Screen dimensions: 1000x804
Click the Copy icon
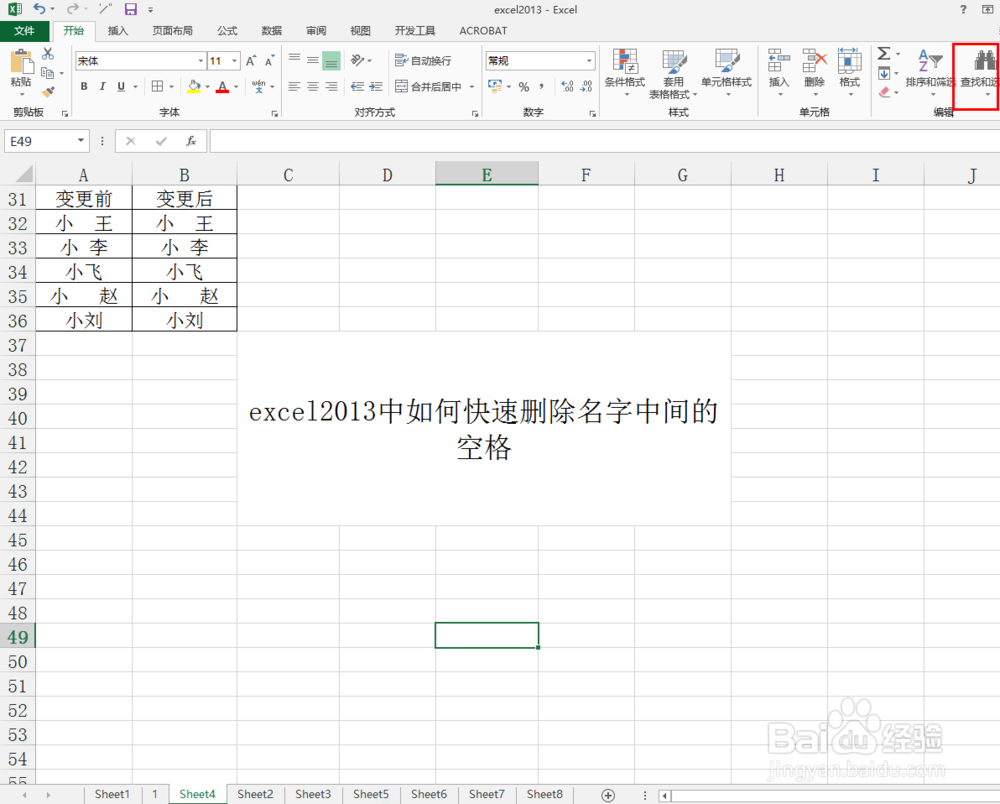(x=48, y=73)
